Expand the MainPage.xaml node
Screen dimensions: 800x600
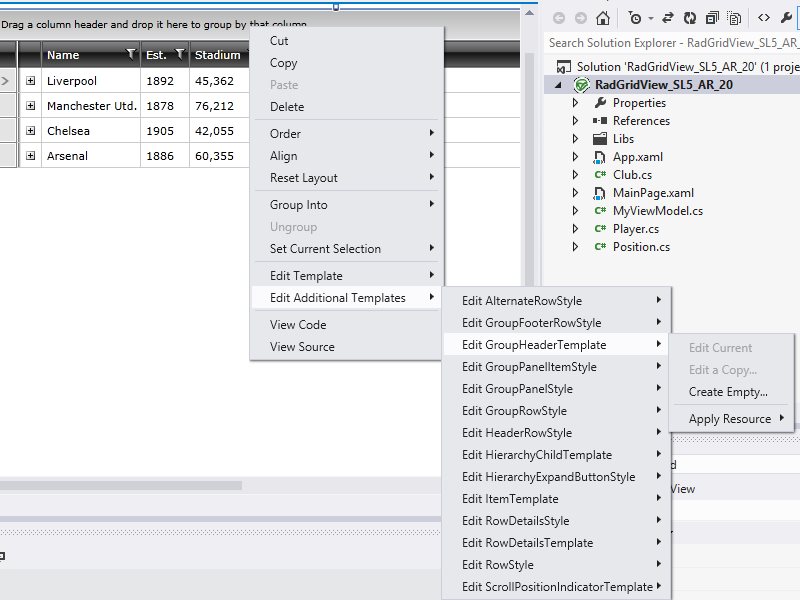pyautogui.click(x=576, y=193)
